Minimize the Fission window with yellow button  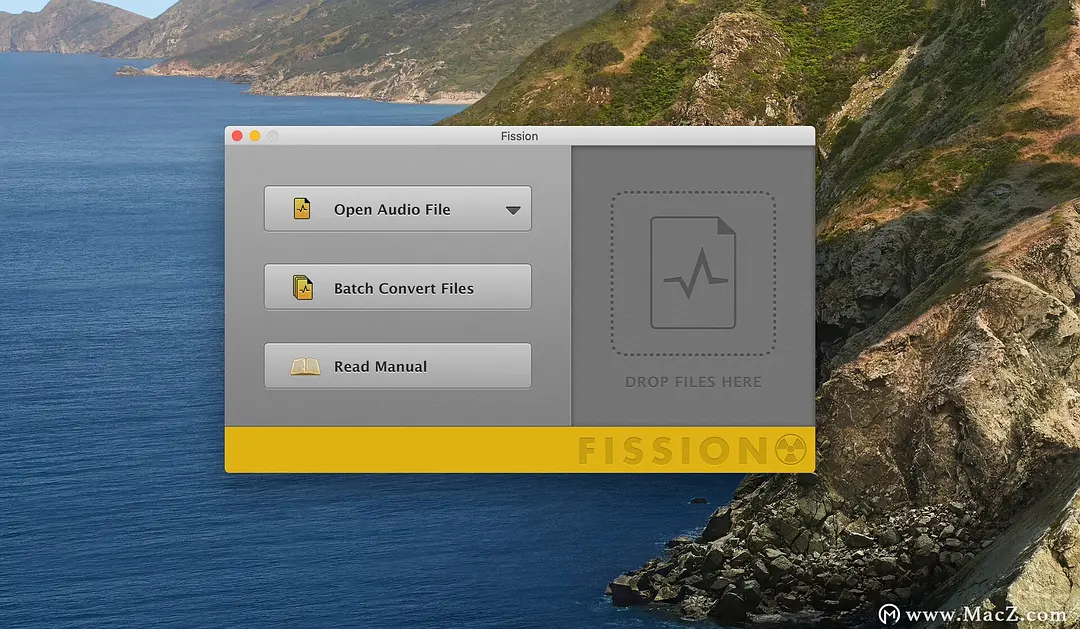click(255, 136)
